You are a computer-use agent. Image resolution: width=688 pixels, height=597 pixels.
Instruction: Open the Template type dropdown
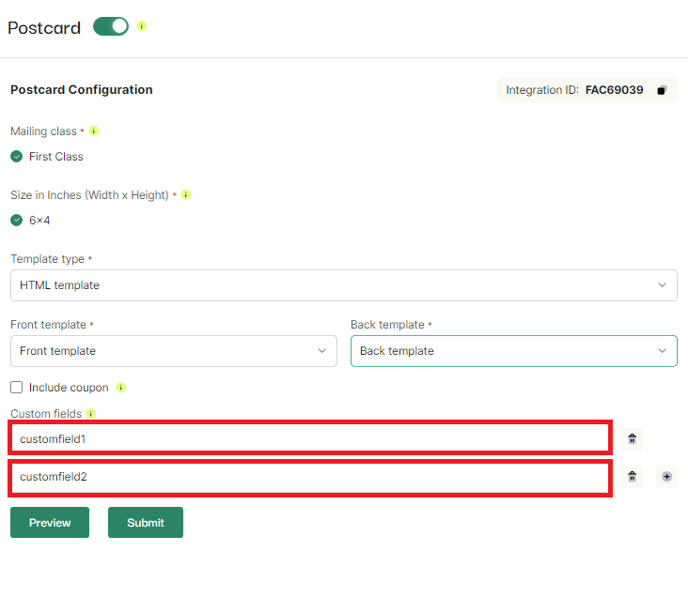tap(344, 285)
